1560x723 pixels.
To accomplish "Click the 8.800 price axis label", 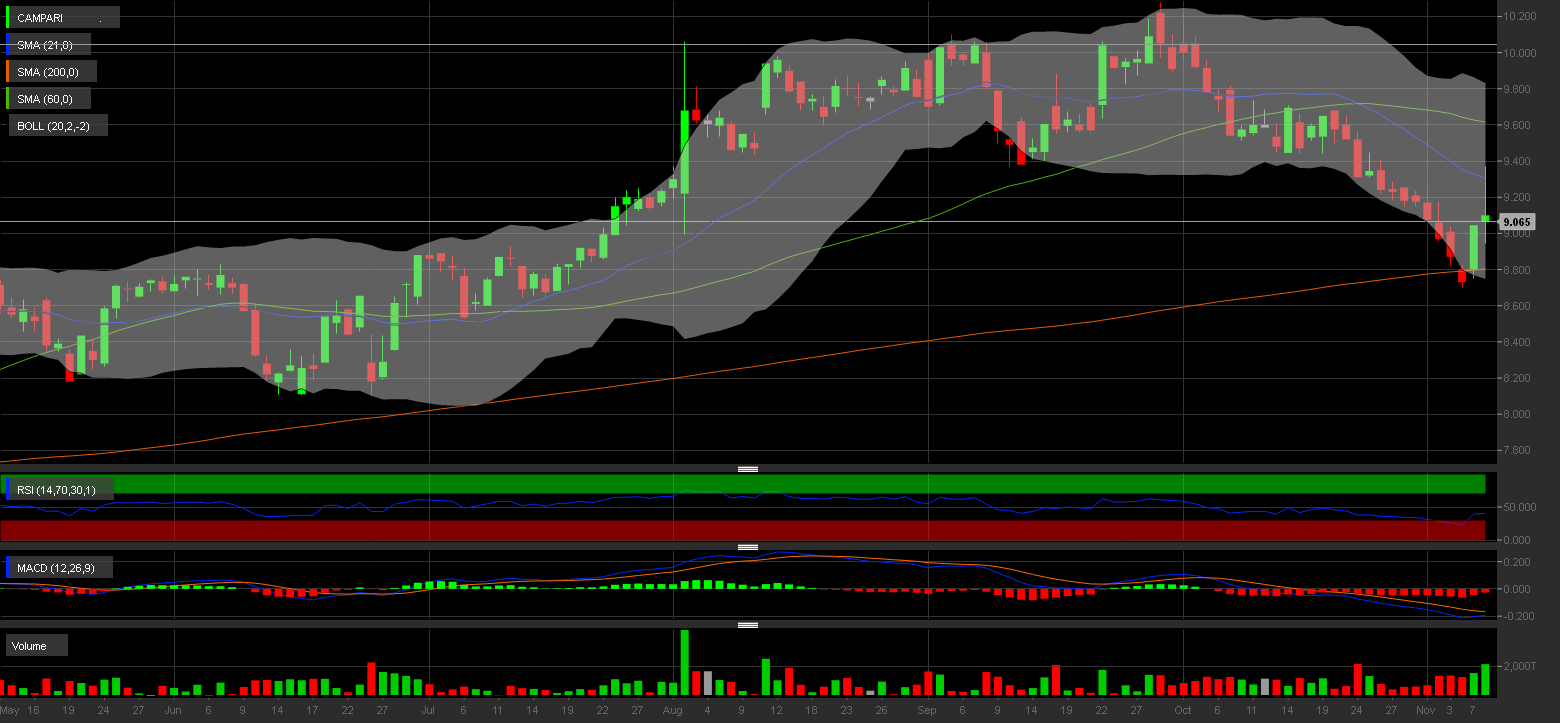I will pos(1519,270).
